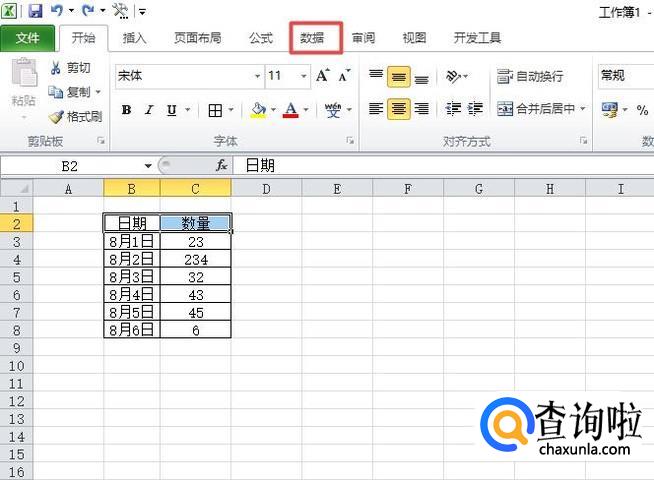Open the Name Box dropdown arrow
This screenshot has width=654, height=480.
148,165
